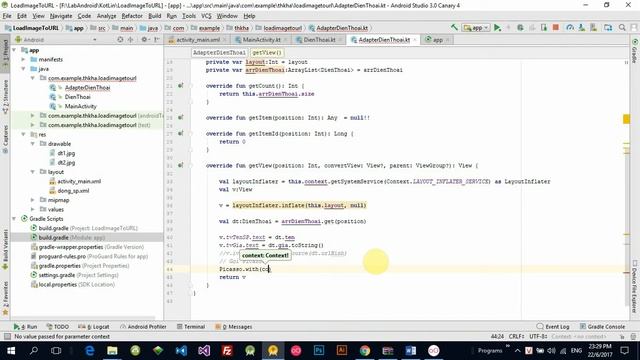Open the app run configuration dropdown
This screenshot has width=640, height=360.
click(x=476, y=27)
